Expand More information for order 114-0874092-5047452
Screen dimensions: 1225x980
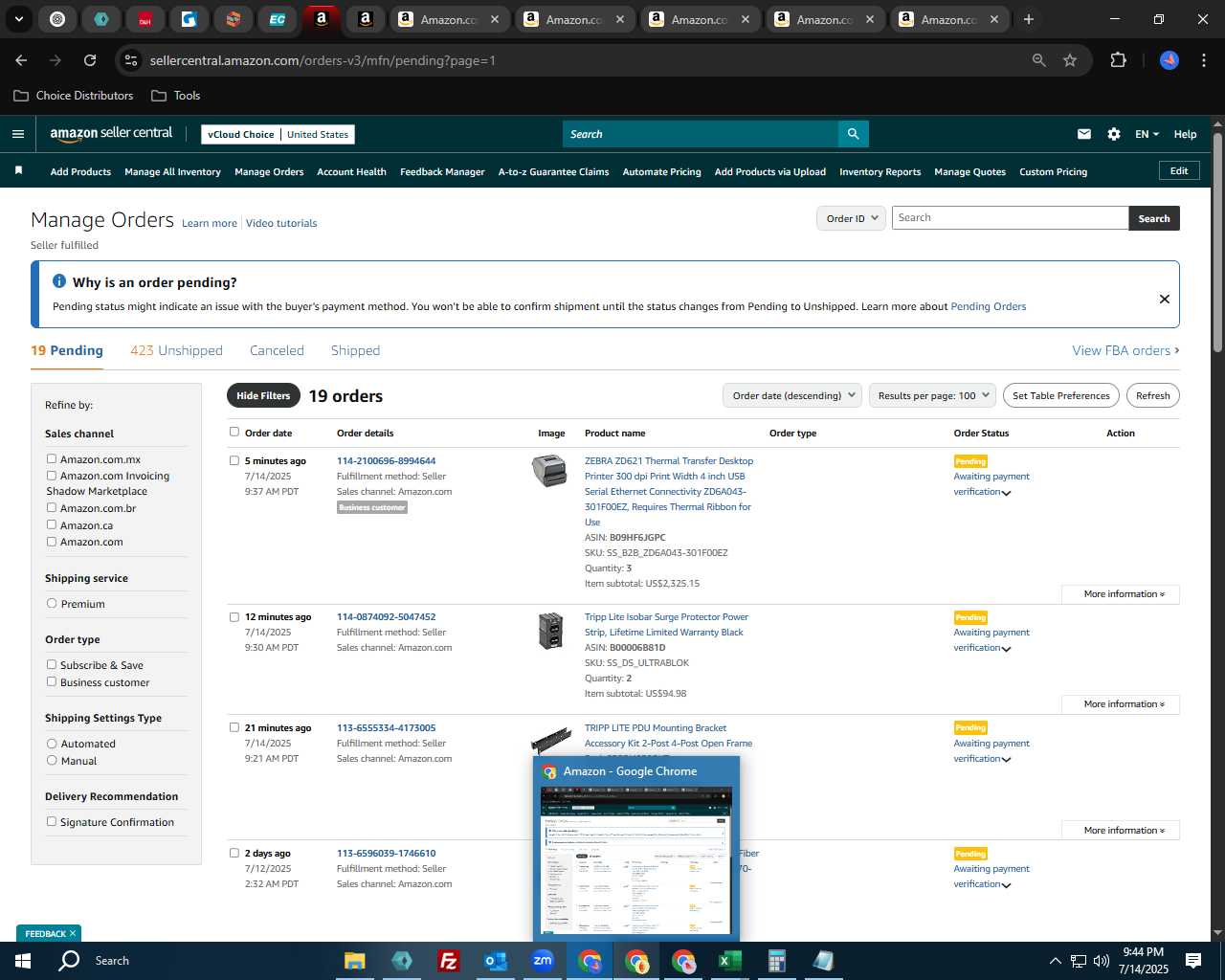pyautogui.click(x=1120, y=704)
